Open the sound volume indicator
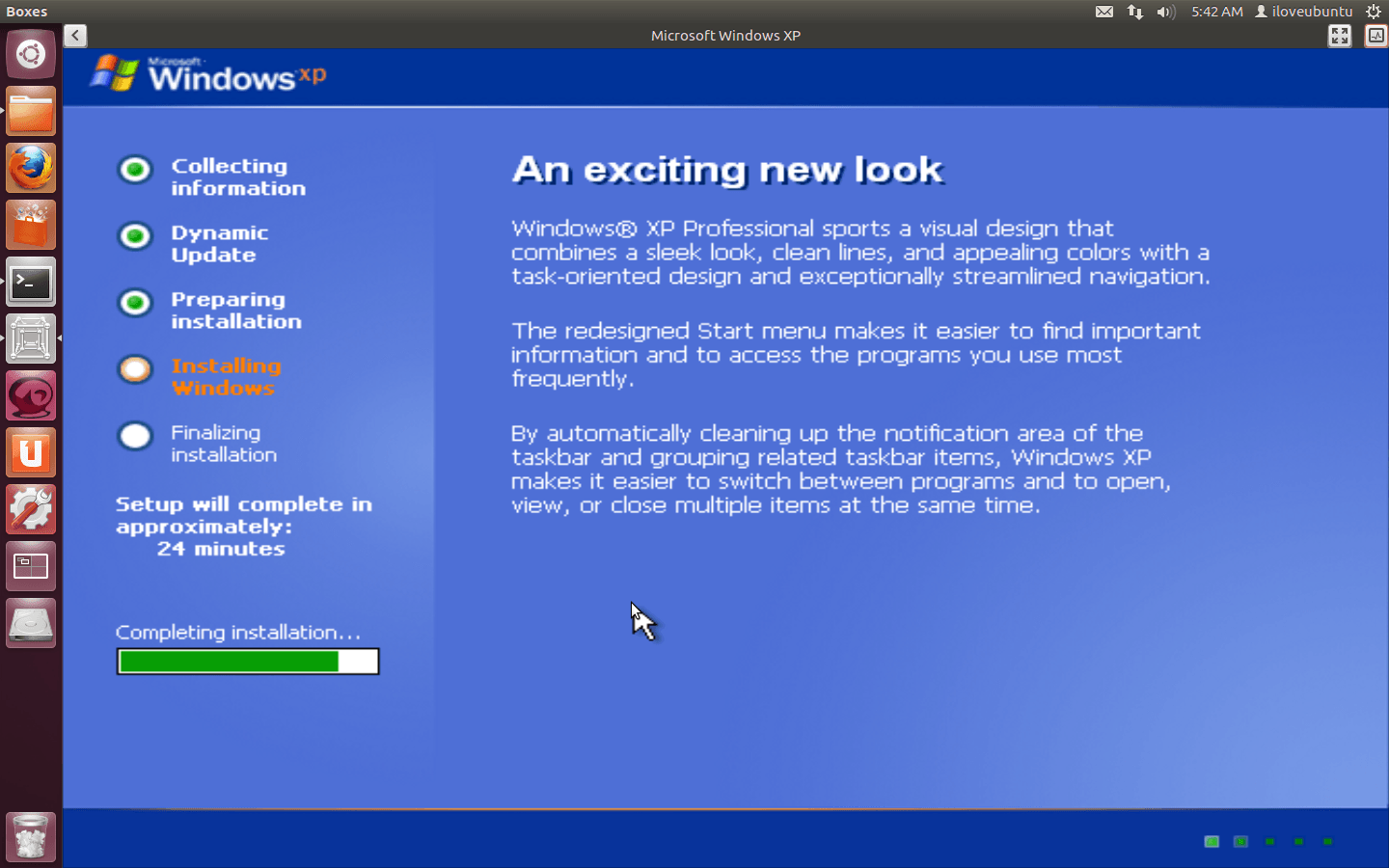Image resolution: width=1389 pixels, height=868 pixels. (1165, 12)
